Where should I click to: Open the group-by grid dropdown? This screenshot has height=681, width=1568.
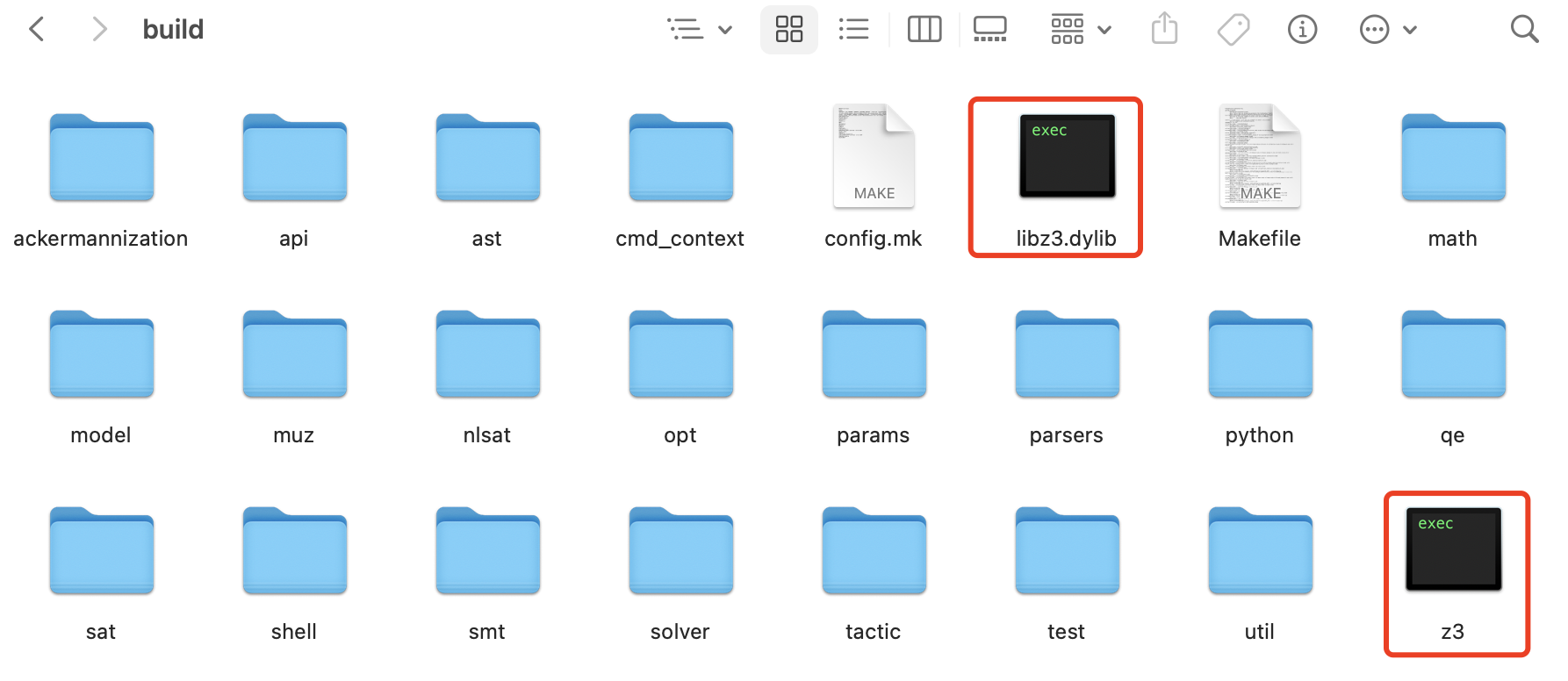point(1081,29)
